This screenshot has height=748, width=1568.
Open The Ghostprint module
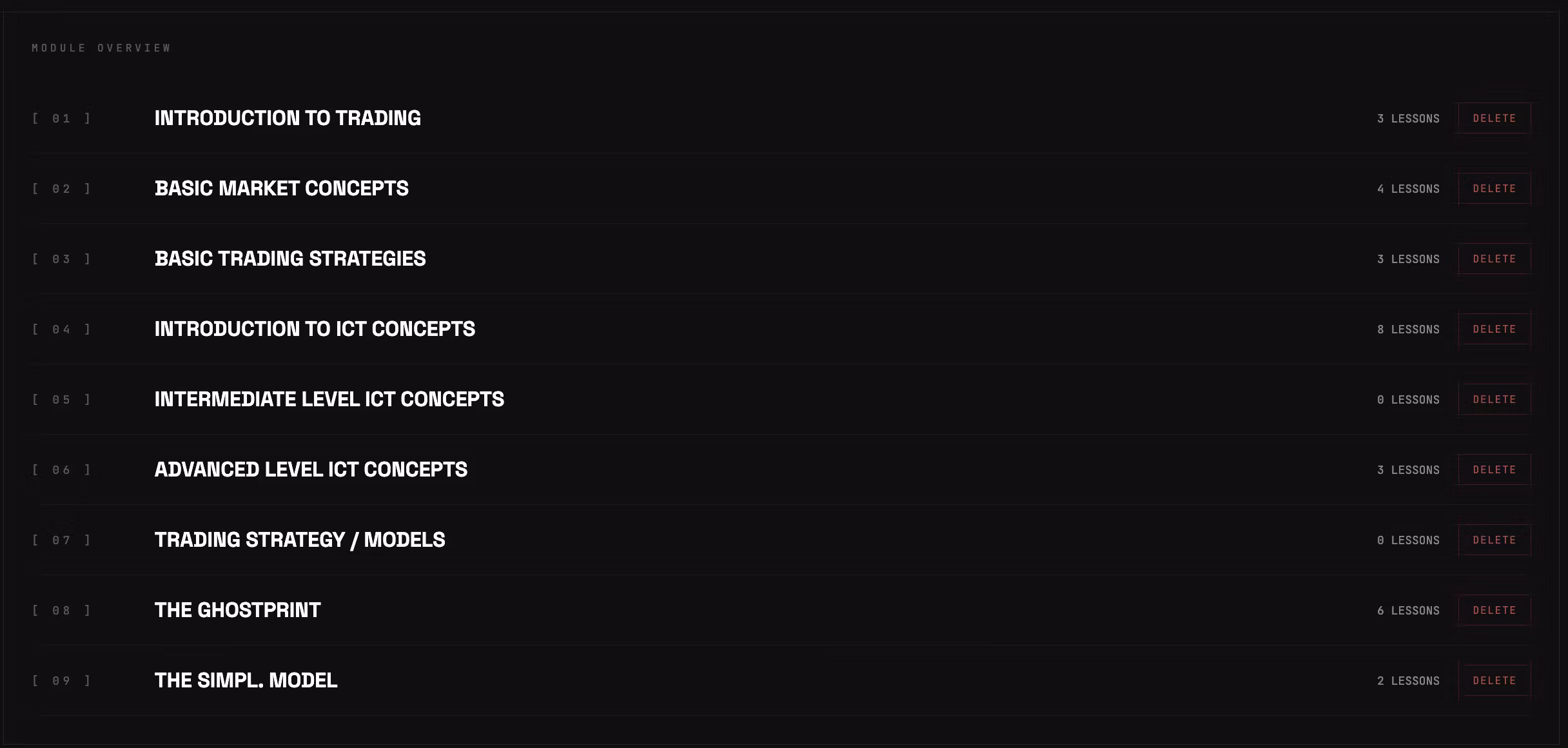point(237,610)
